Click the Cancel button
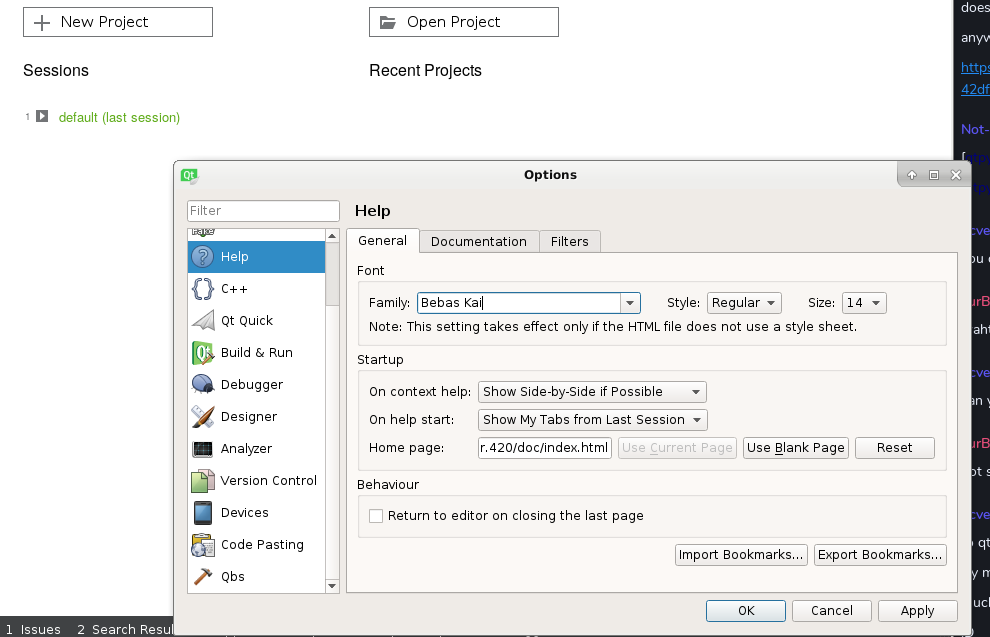The image size is (990, 637). (832, 611)
